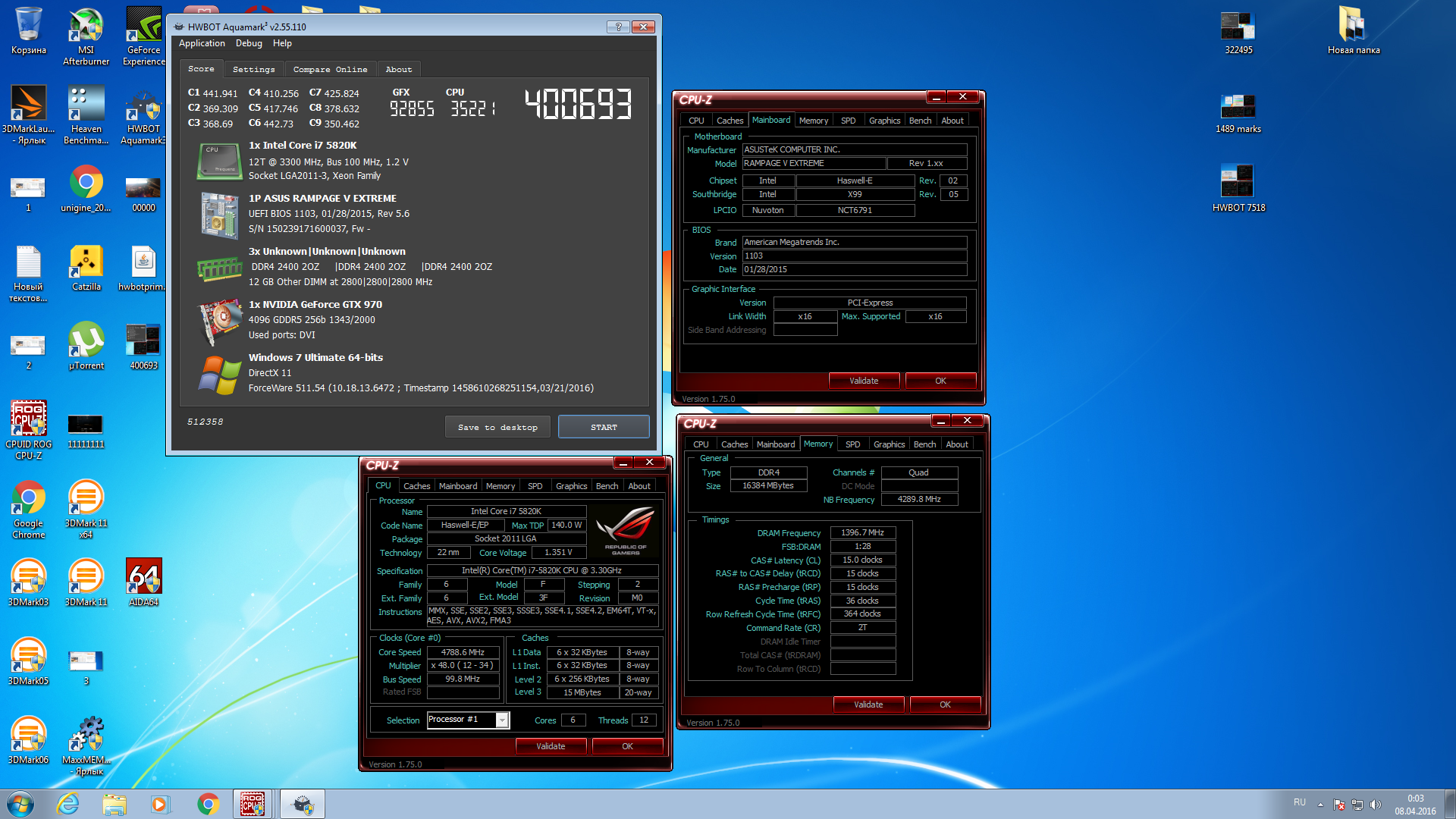Open HWBOT Aquamark3 desktop shortcut

click(x=143, y=115)
